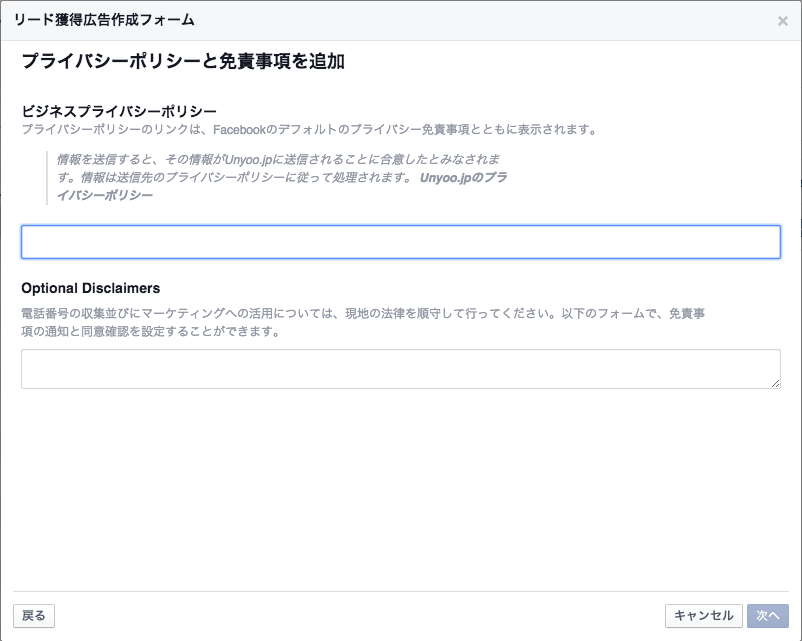
Task: Click the ビジネスプライバシーポリシー section label
Action: [119, 111]
